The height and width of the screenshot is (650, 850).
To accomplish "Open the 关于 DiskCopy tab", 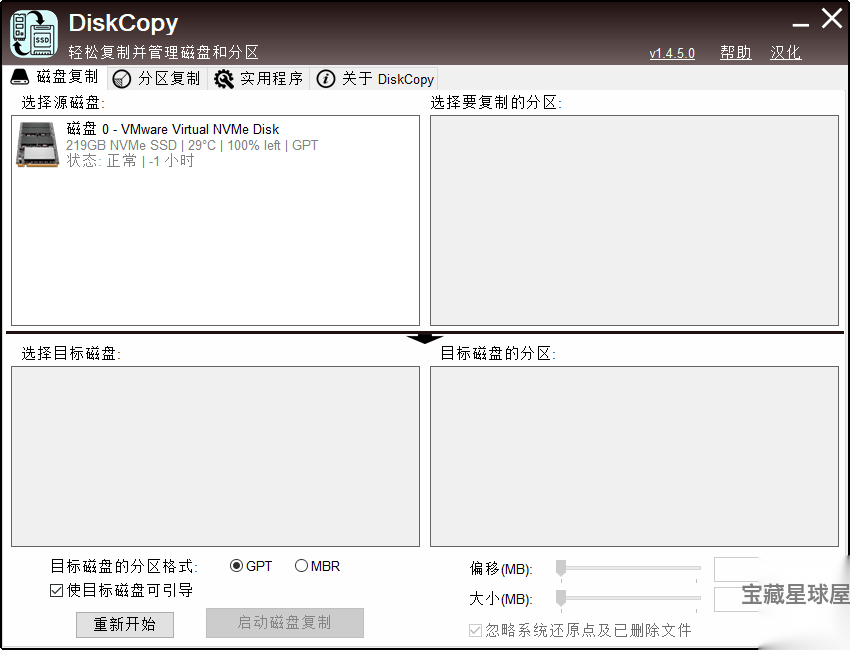I will (374, 79).
